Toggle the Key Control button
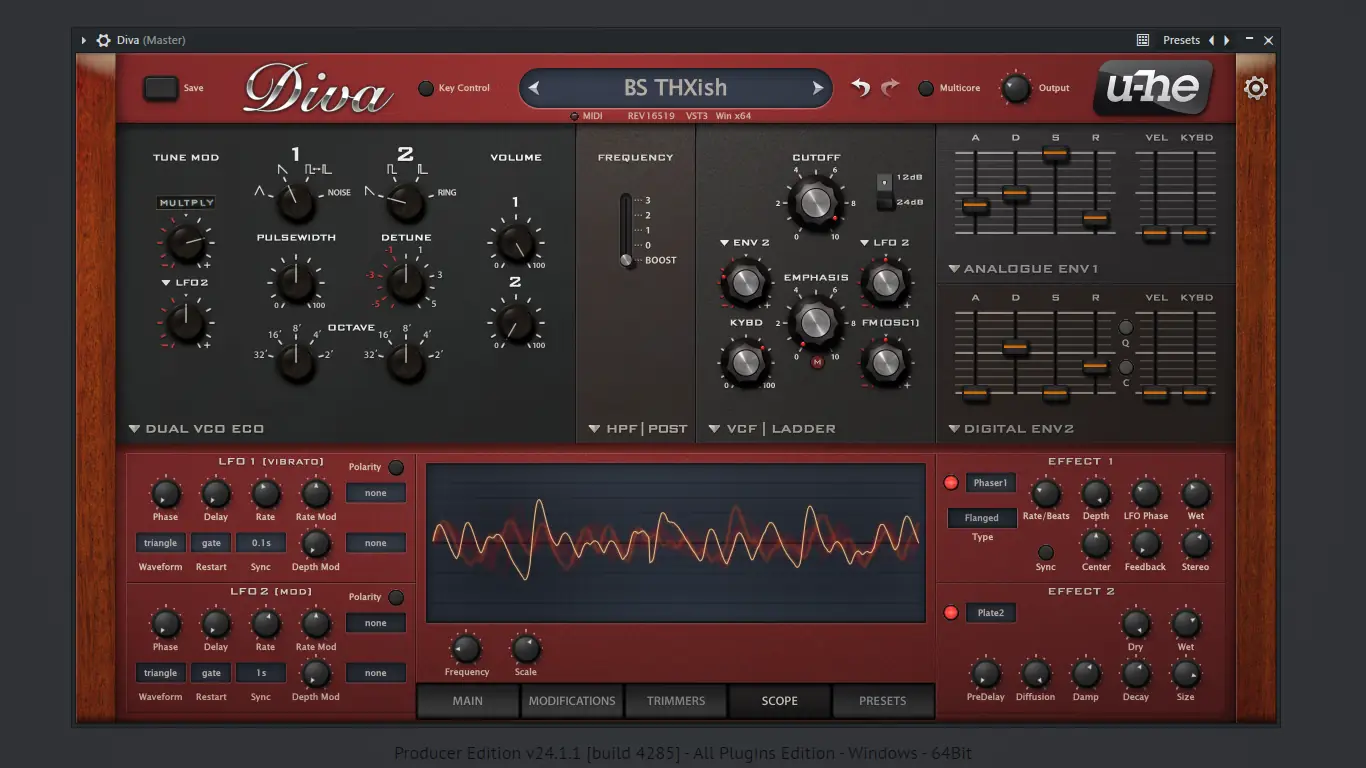Image resolution: width=1366 pixels, height=768 pixels. pyautogui.click(x=426, y=88)
